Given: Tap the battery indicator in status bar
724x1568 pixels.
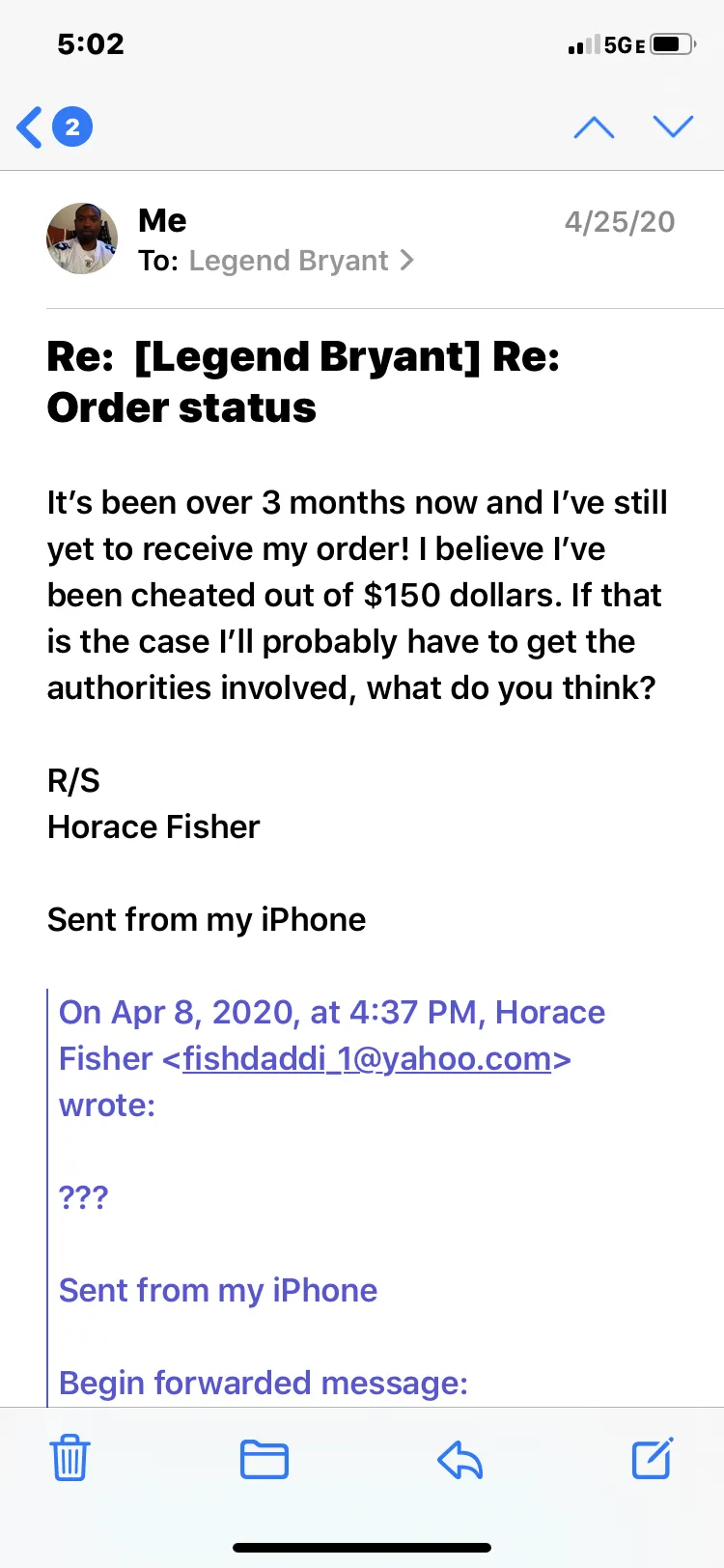Looking at the screenshot, I should tap(673, 44).
